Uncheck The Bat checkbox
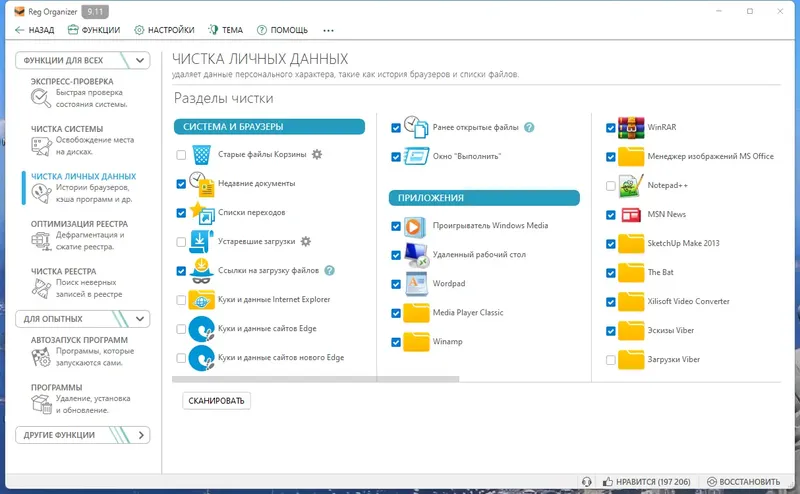This screenshot has width=800, height=494. pos(611,273)
